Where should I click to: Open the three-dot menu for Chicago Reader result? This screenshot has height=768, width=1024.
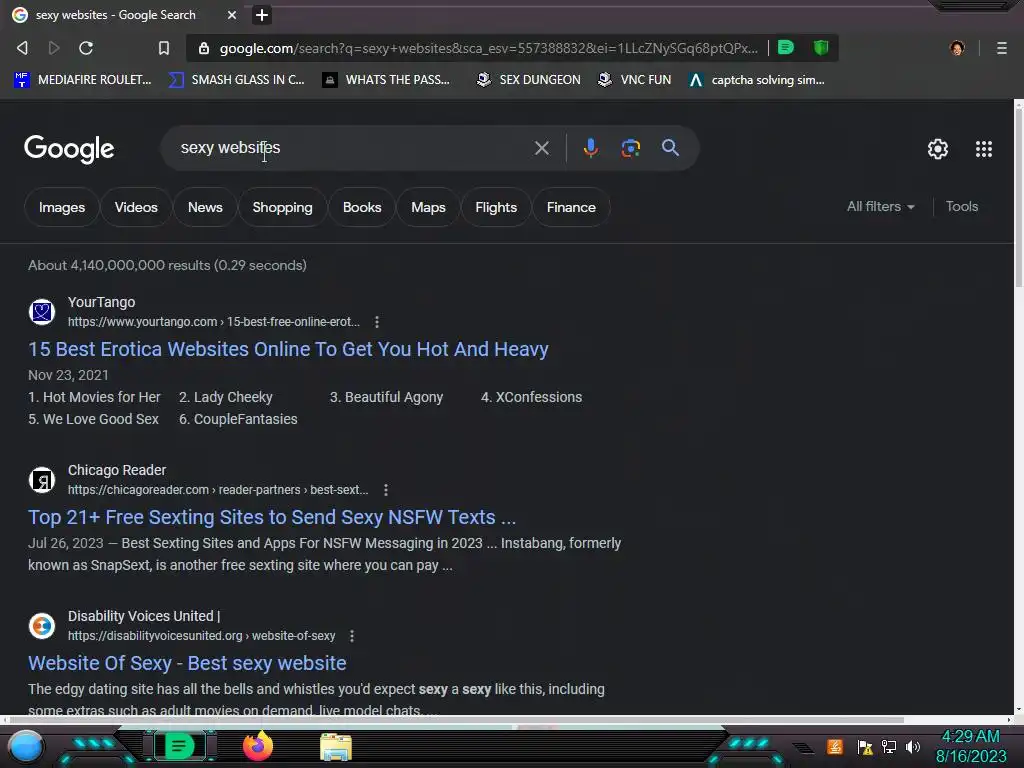(386, 490)
